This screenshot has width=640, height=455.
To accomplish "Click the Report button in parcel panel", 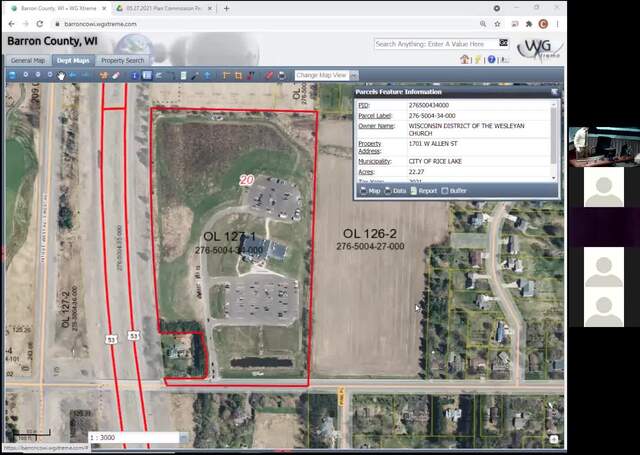I will [x=424, y=190].
